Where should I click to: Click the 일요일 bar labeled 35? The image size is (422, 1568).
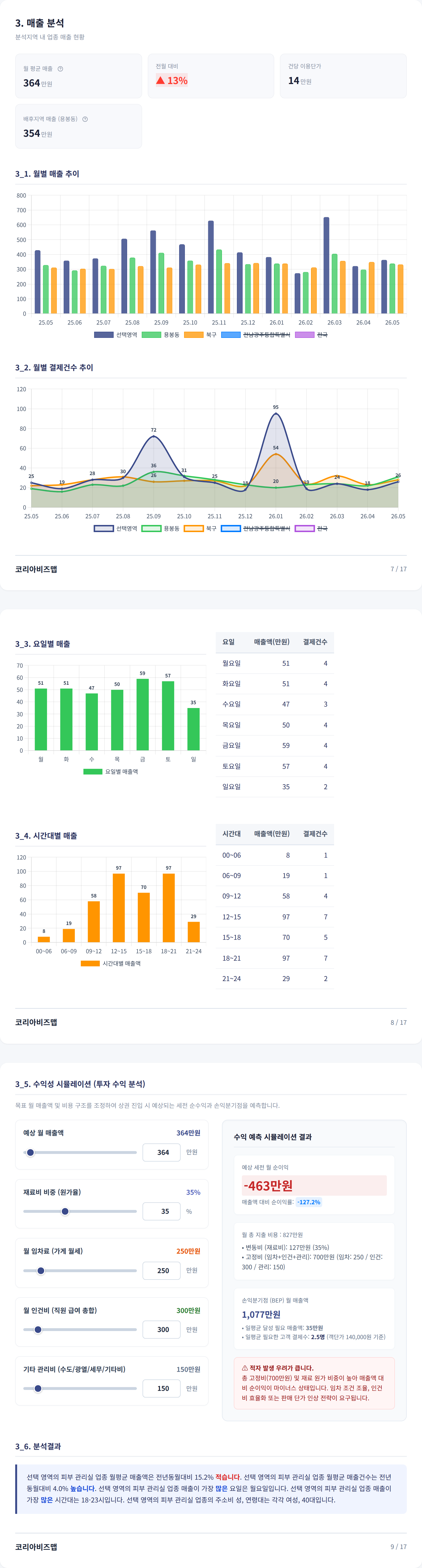[x=194, y=729]
